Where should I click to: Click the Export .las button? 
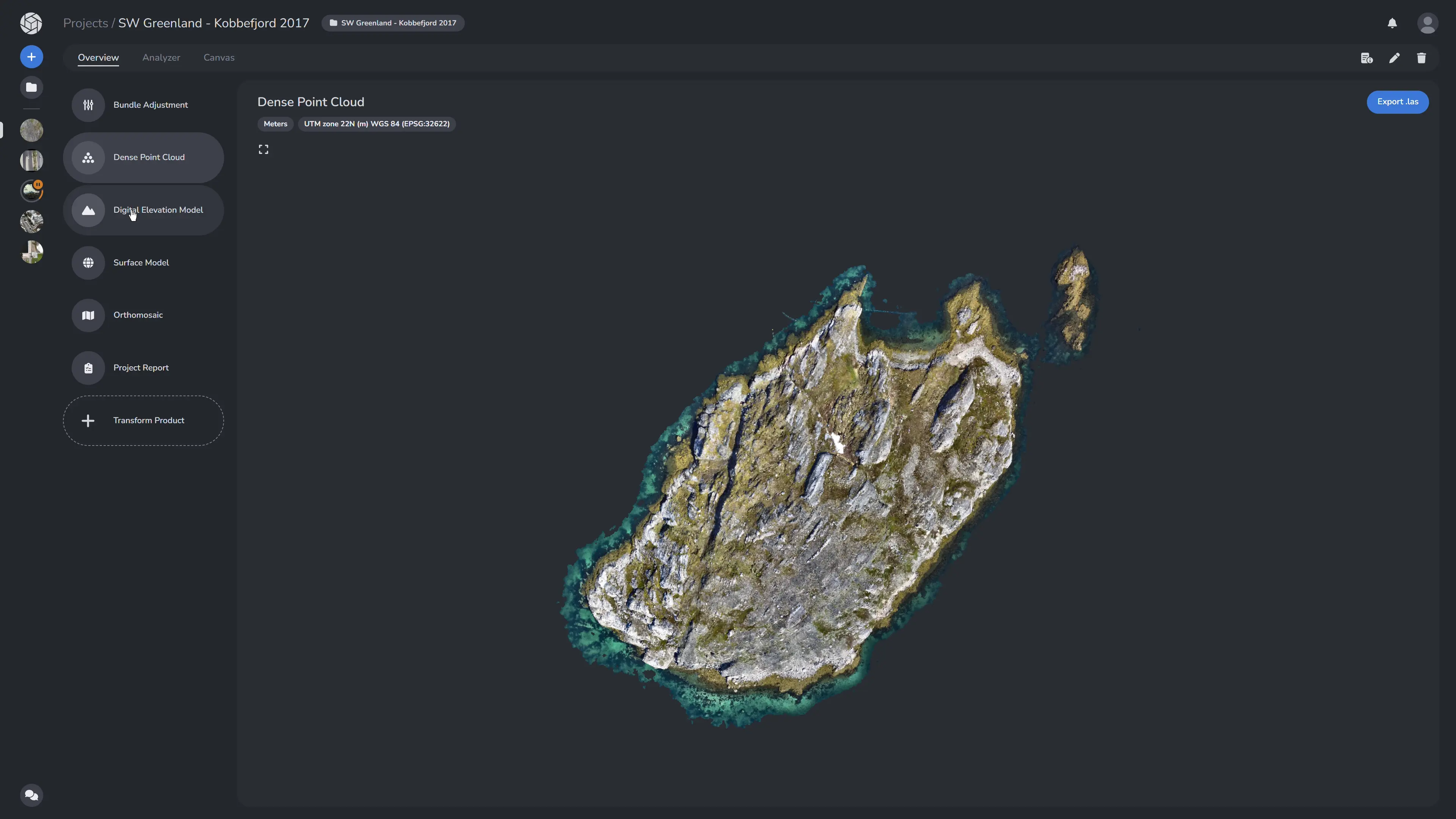(x=1397, y=102)
